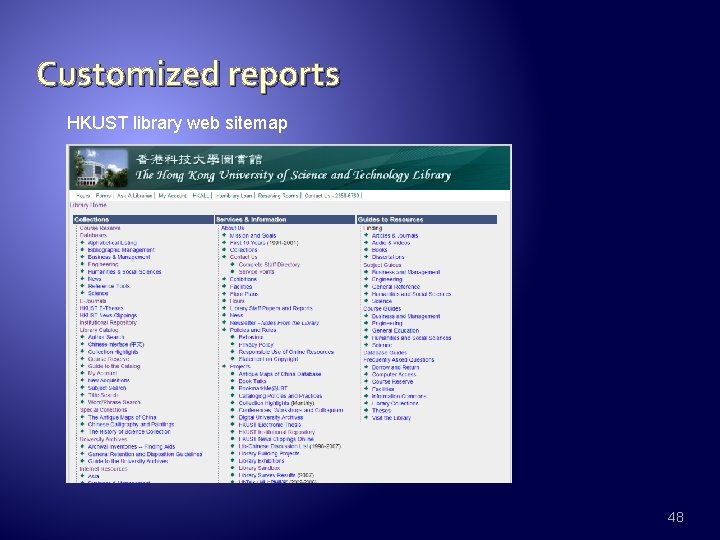Open the Chinese Interface catalog link
Screen dimensions: 720x540
(x=116, y=344)
